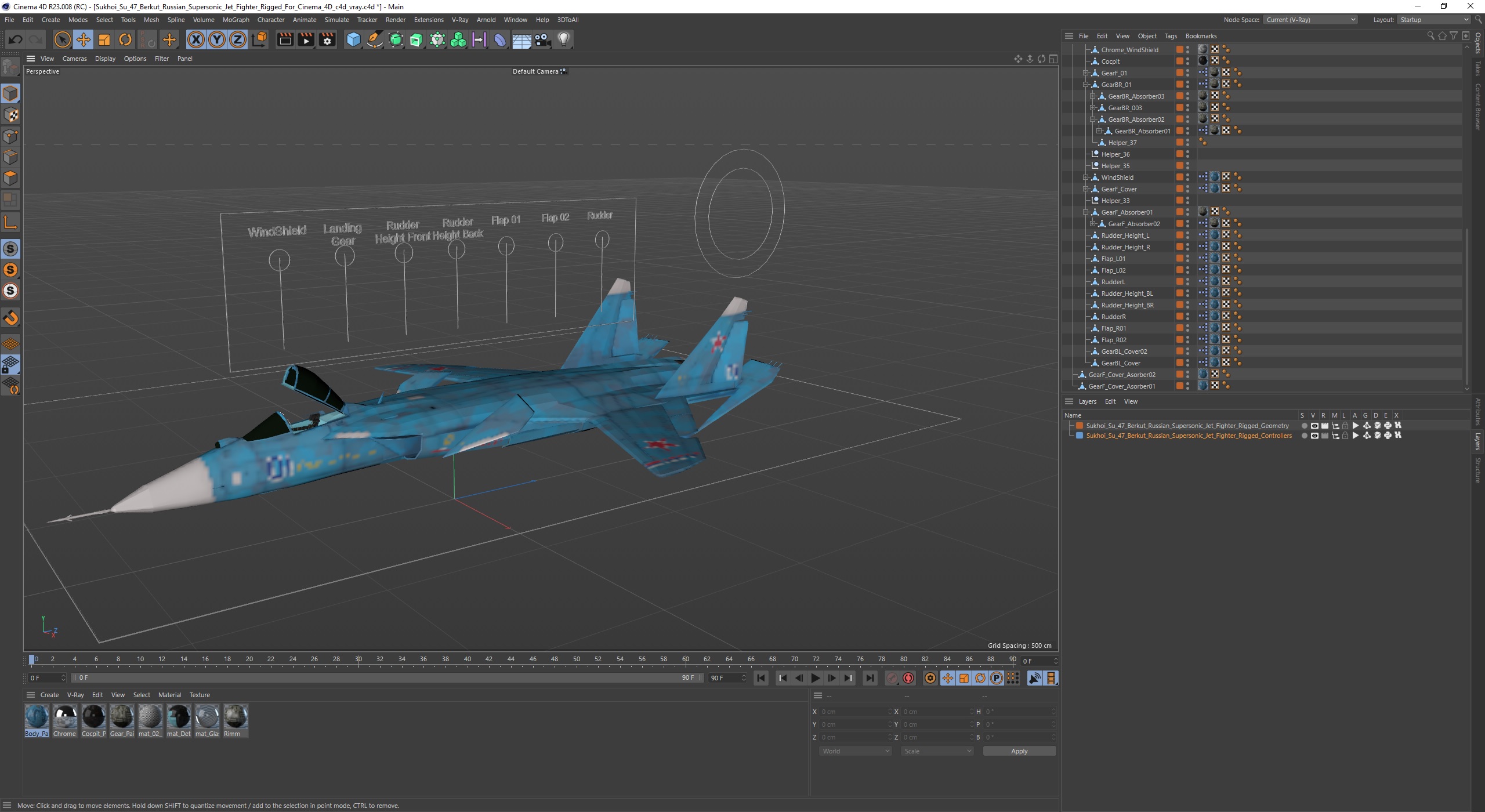Select the Chrome material thumbnail

click(64, 720)
